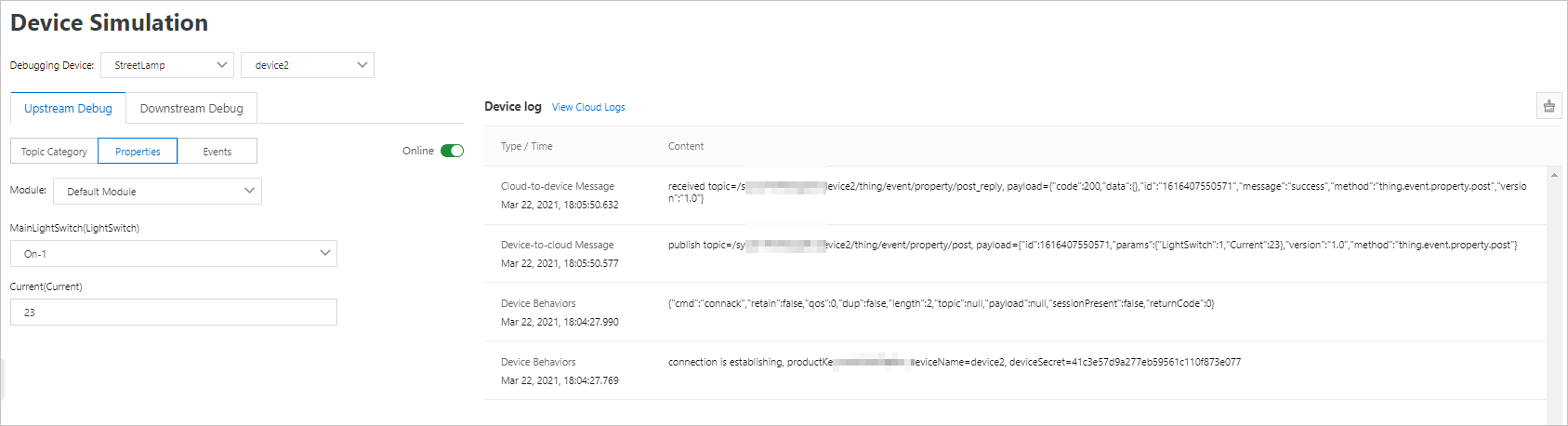
Task: Click the MainLightSwitch(LightSwitch) label
Action: point(74,228)
